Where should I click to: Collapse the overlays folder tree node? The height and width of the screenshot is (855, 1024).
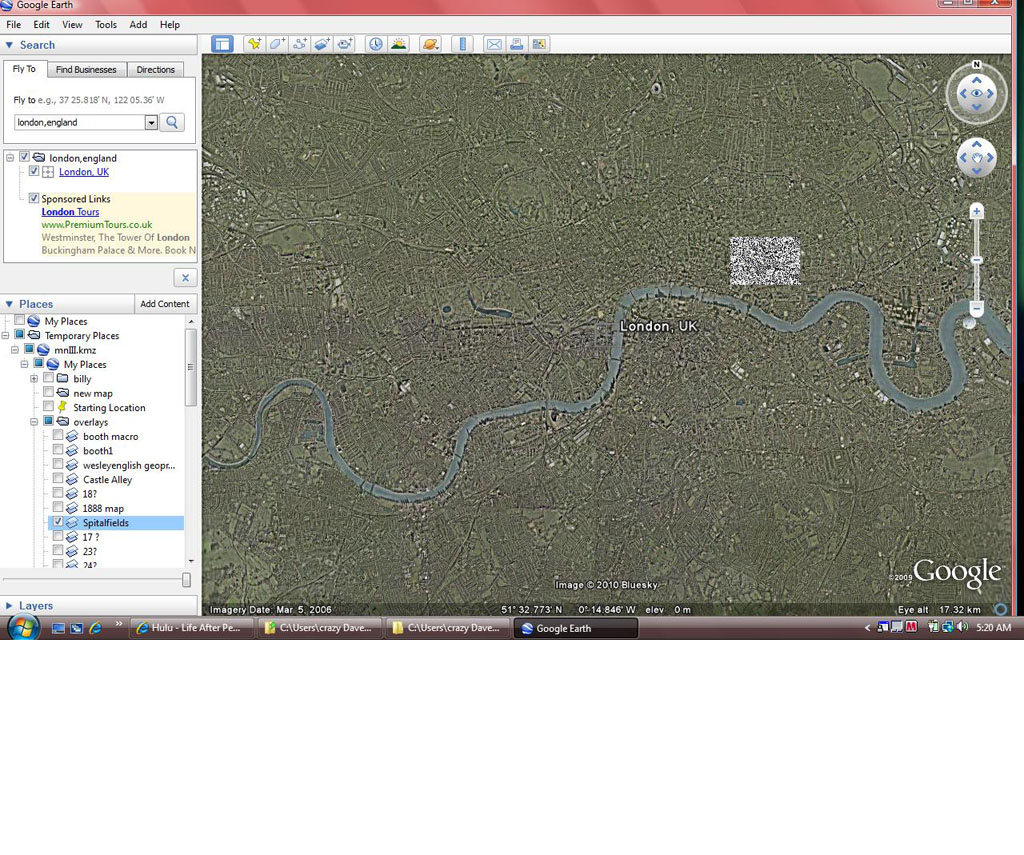(x=34, y=422)
